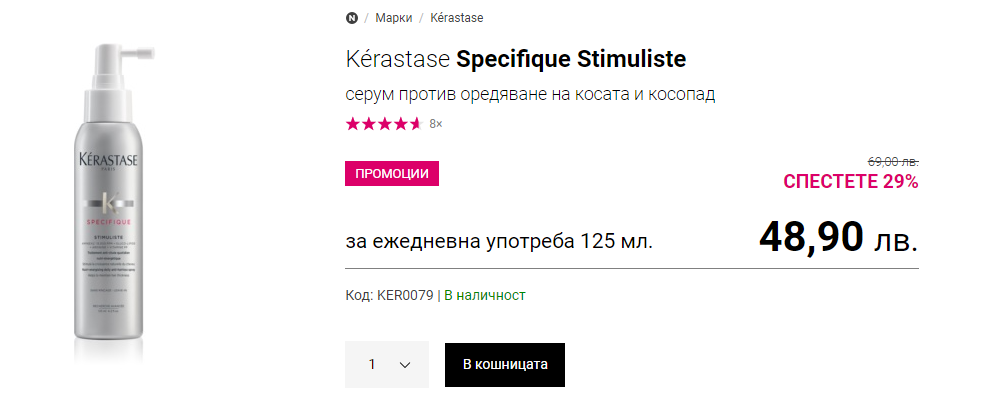The image size is (985, 418).
Task: Go to the Kérastase breadcrumb page
Action: 457,18
